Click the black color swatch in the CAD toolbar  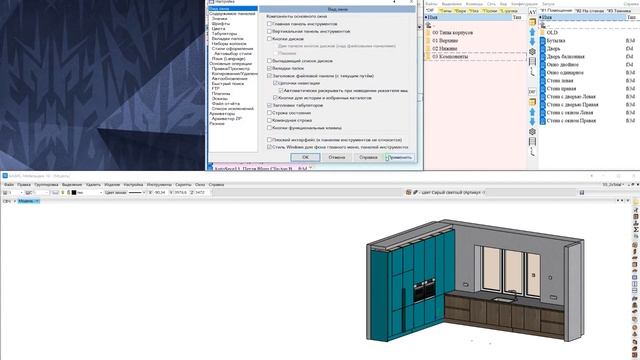point(74,193)
